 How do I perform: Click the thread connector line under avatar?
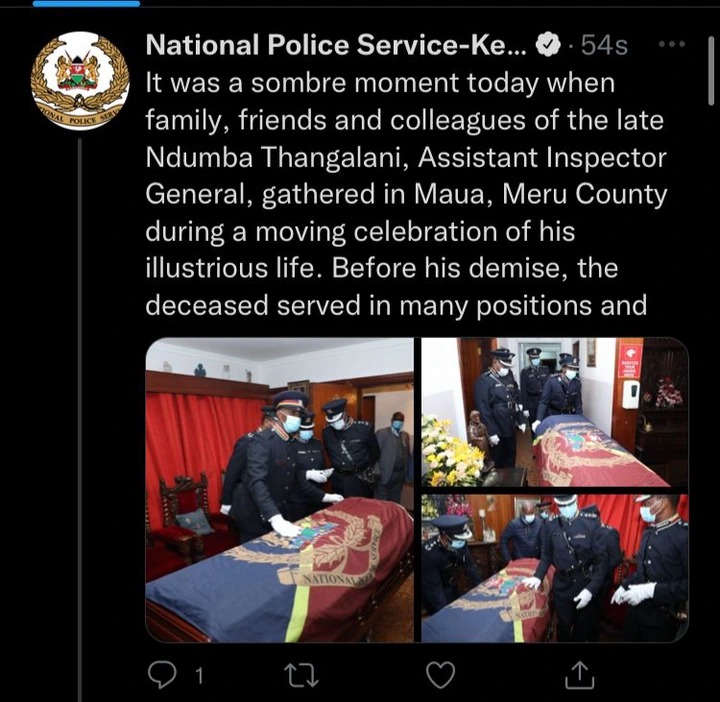pyautogui.click(x=80, y=420)
